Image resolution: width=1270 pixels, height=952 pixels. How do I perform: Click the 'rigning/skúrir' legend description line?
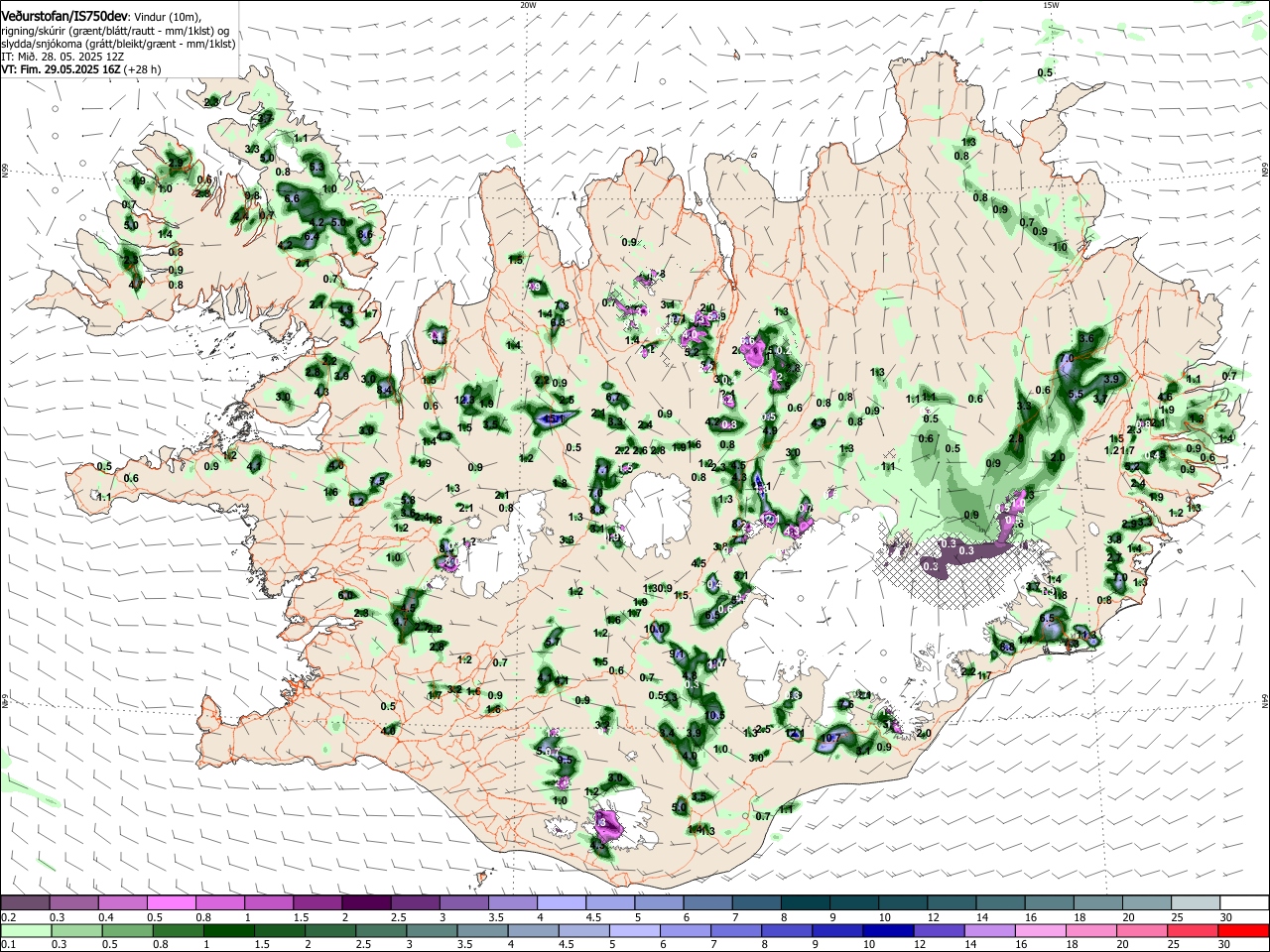pos(115,31)
